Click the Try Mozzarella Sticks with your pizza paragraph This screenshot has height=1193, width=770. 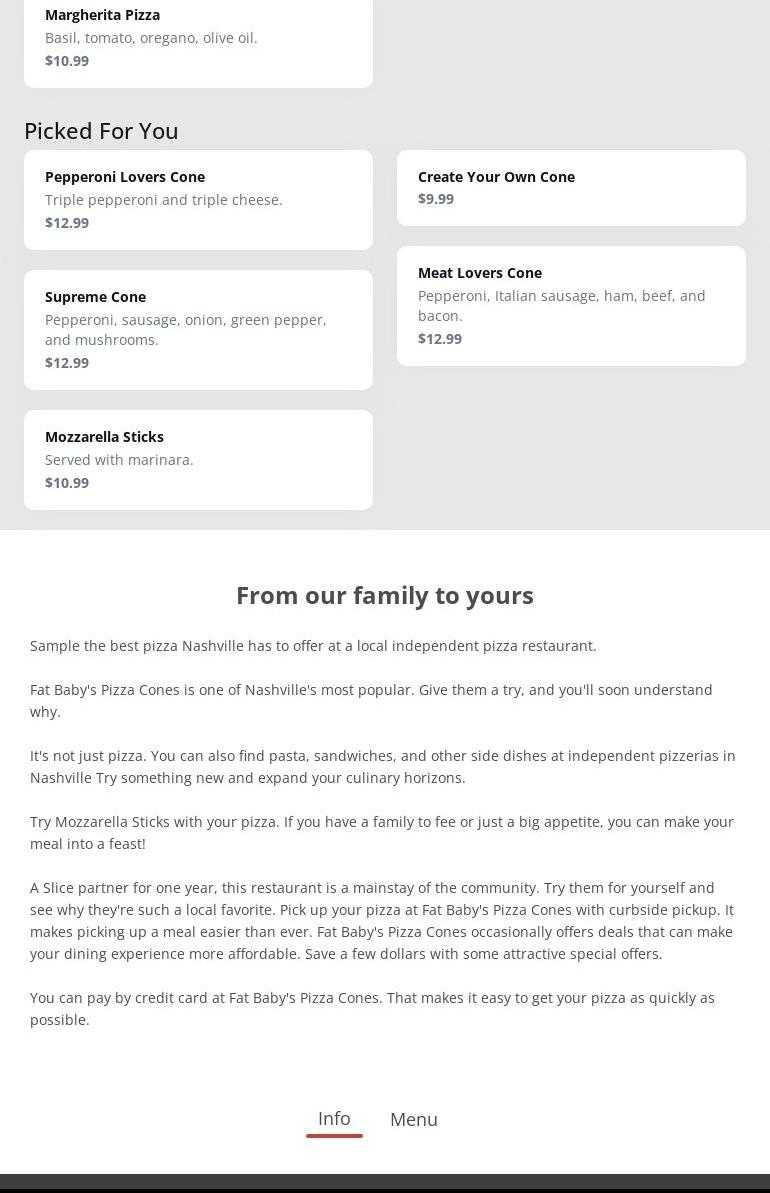(x=381, y=832)
